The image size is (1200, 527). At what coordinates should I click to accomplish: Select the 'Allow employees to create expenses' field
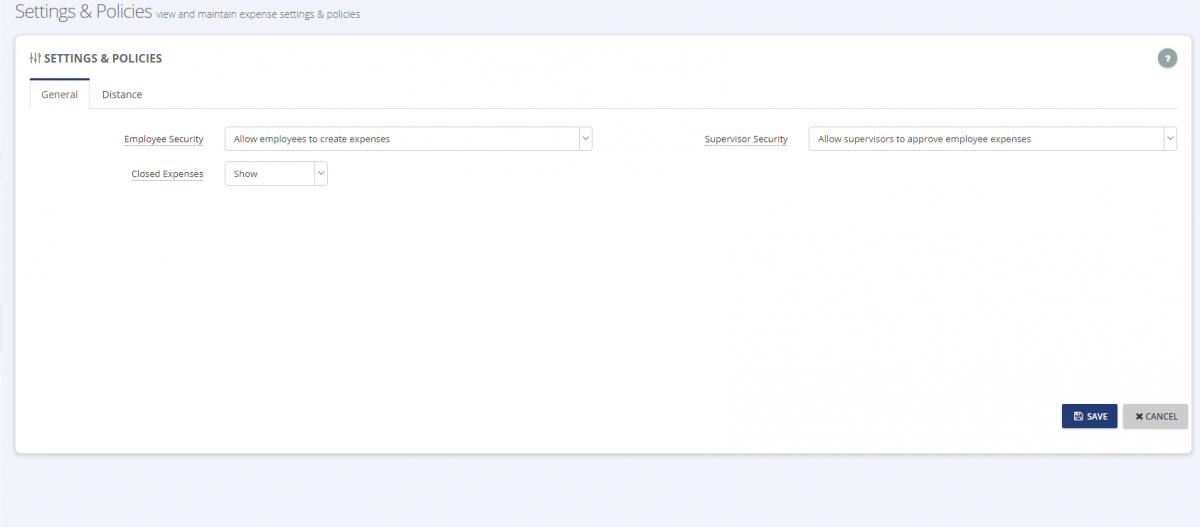pos(408,138)
